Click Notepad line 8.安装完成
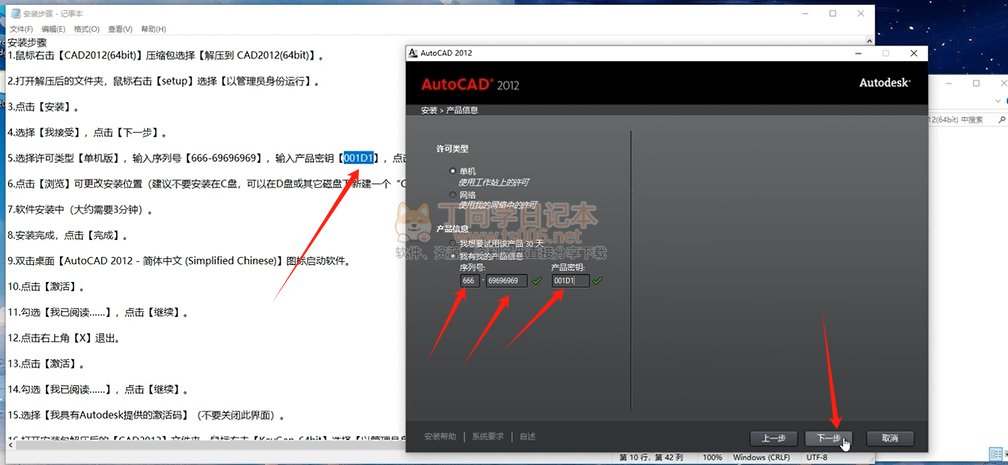 pos(69,235)
